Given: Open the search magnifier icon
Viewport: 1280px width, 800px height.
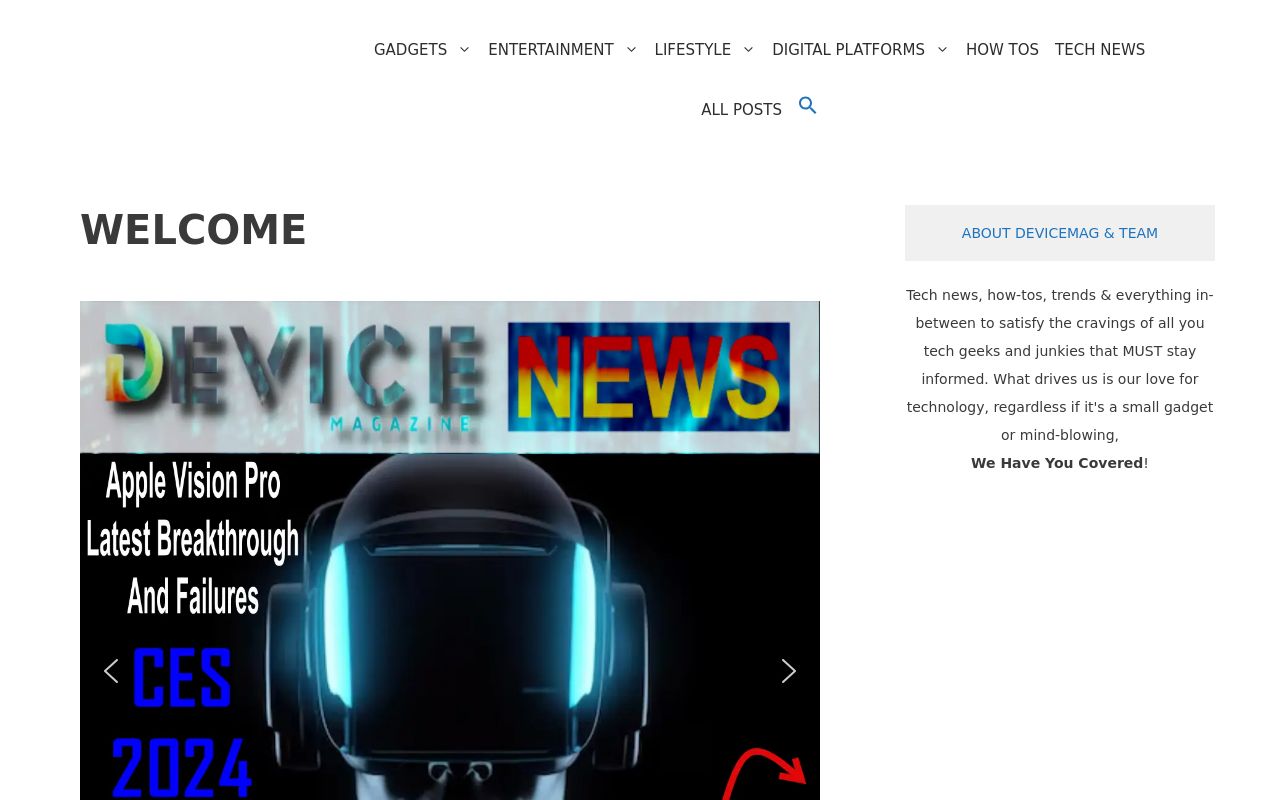Looking at the screenshot, I should pos(808,106).
